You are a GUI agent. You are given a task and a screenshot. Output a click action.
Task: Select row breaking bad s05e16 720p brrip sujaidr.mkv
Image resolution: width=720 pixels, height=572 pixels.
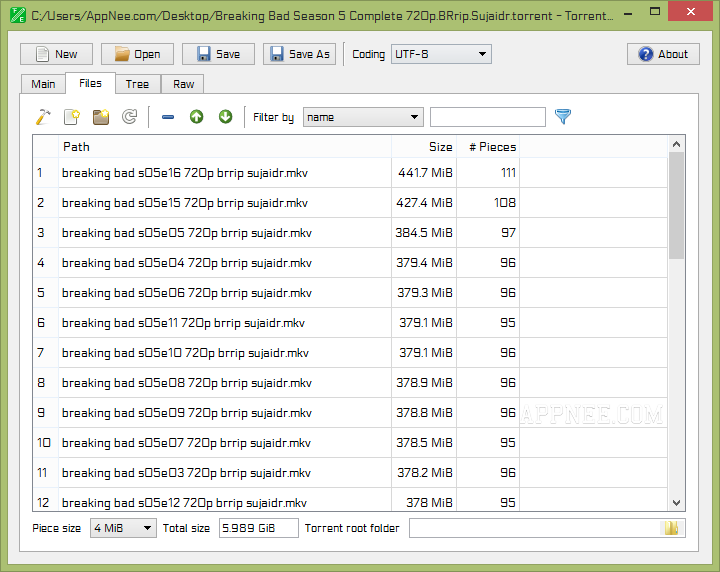point(350,173)
